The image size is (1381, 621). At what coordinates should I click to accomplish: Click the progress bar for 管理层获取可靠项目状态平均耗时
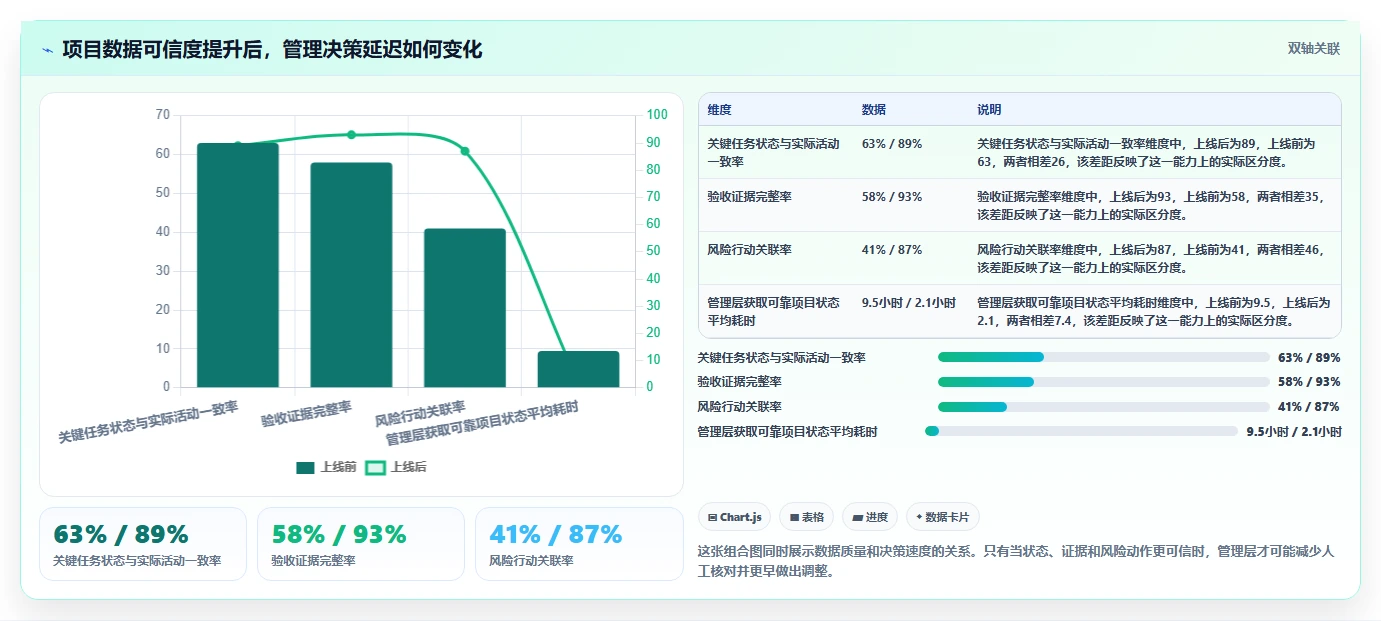(x=1082, y=431)
